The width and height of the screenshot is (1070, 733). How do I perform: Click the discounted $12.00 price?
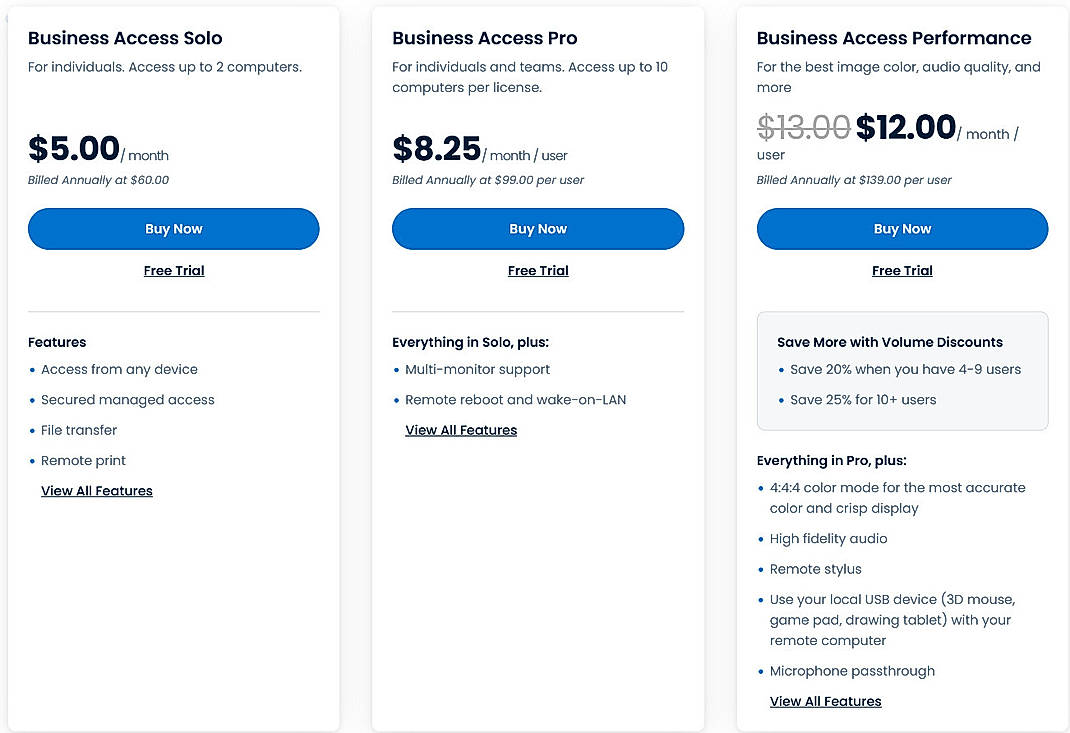905,127
